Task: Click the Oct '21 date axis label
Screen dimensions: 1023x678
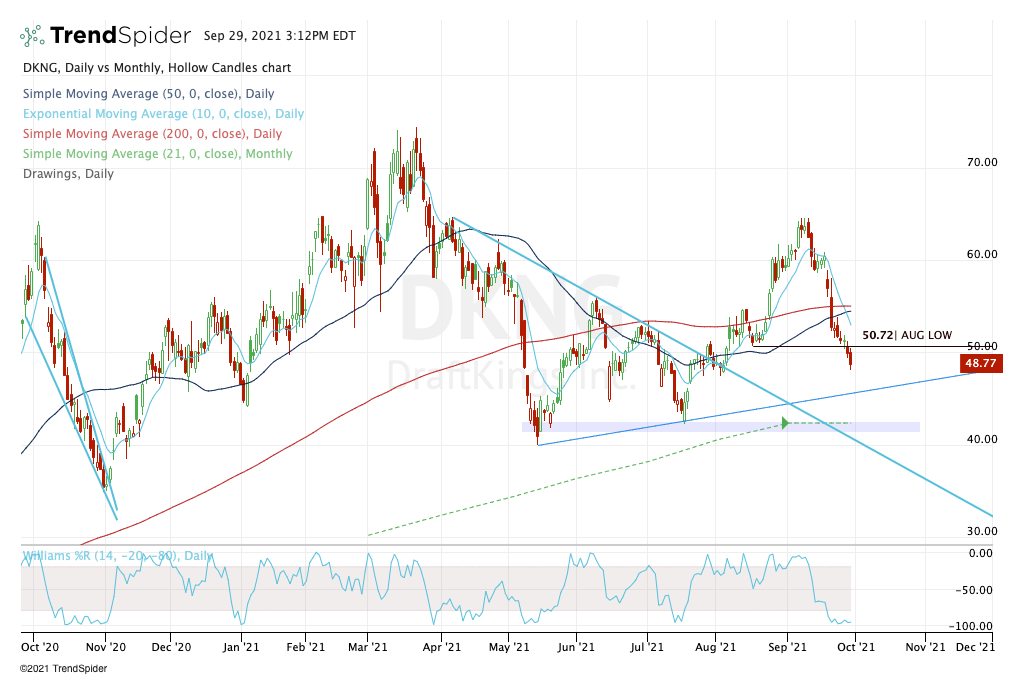Action: [x=856, y=647]
